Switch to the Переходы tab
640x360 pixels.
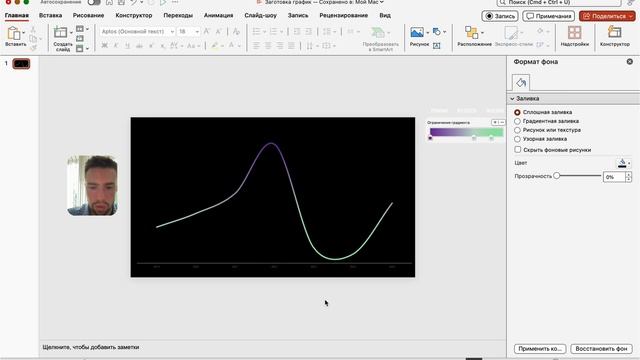click(178, 15)
